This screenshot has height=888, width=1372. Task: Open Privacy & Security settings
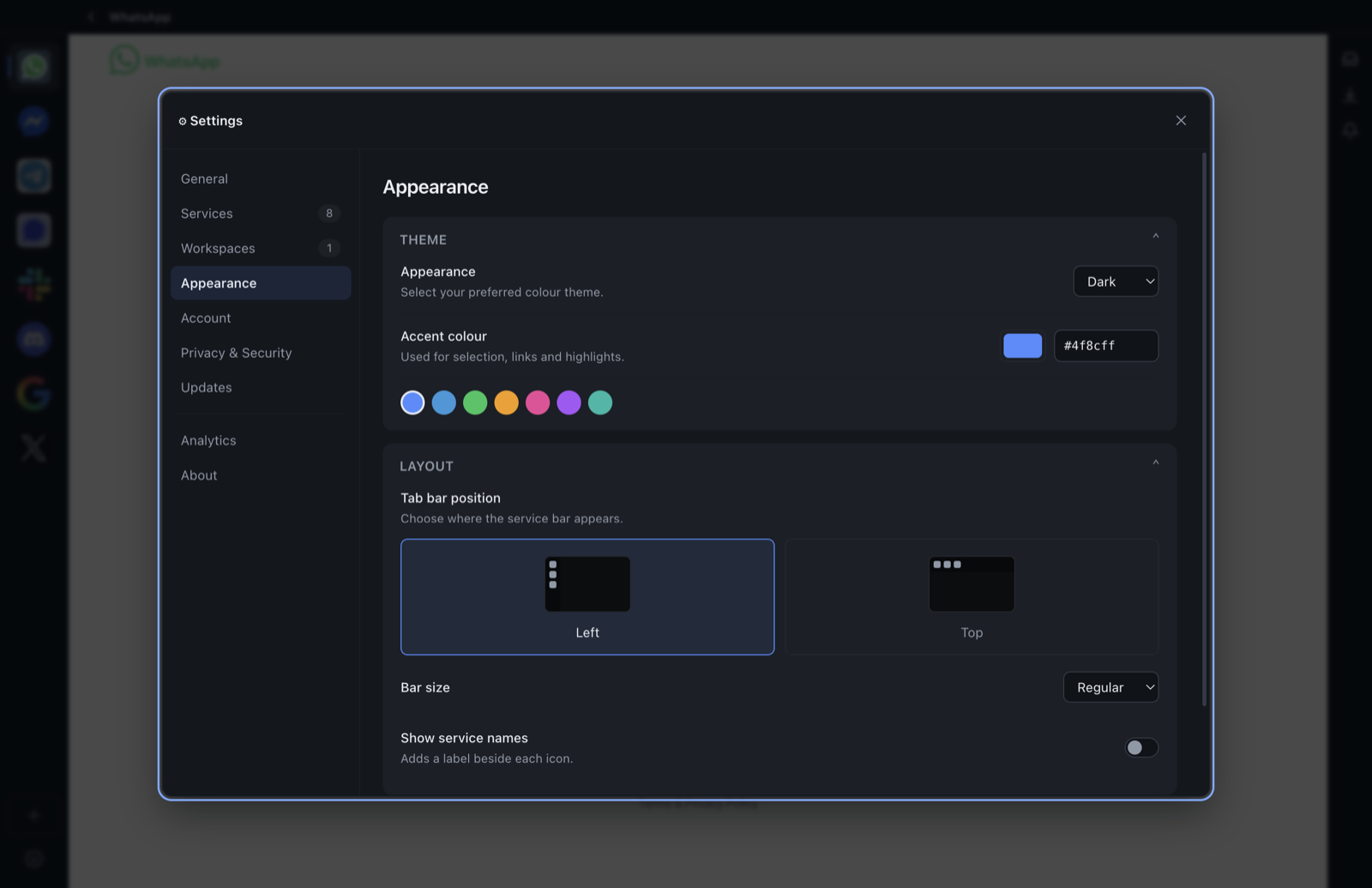tap(261, 353)
